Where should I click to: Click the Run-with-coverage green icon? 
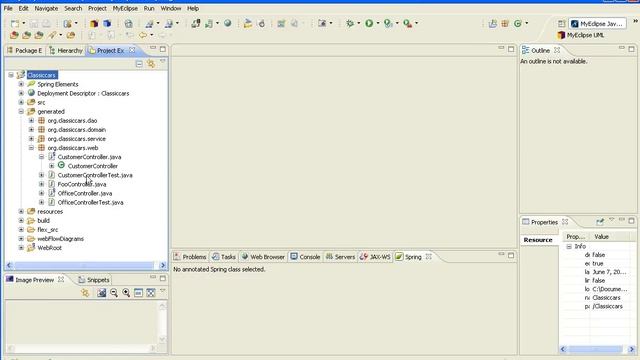point(388,23)
